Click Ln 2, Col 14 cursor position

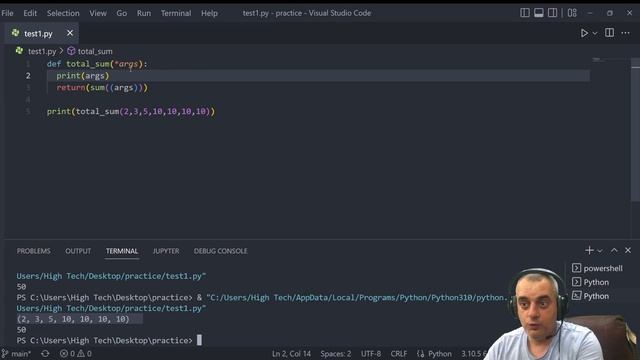(x=291, y=353)
